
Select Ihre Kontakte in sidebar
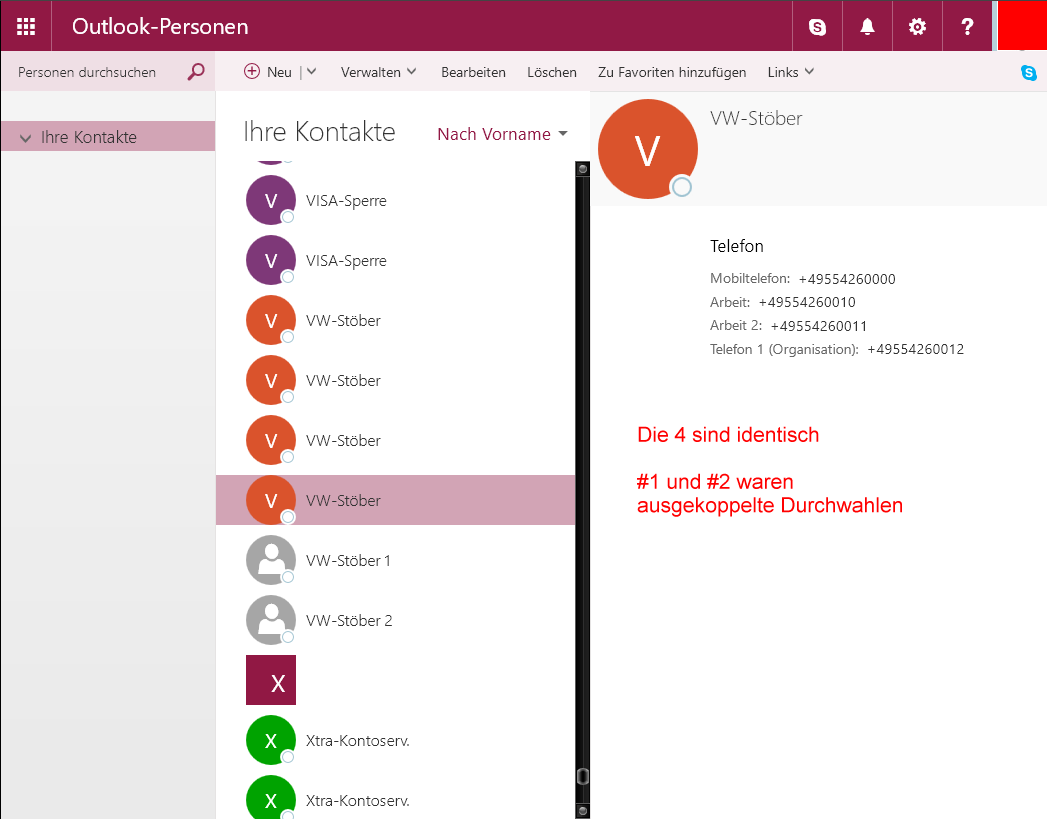click(x=108, y=136)
